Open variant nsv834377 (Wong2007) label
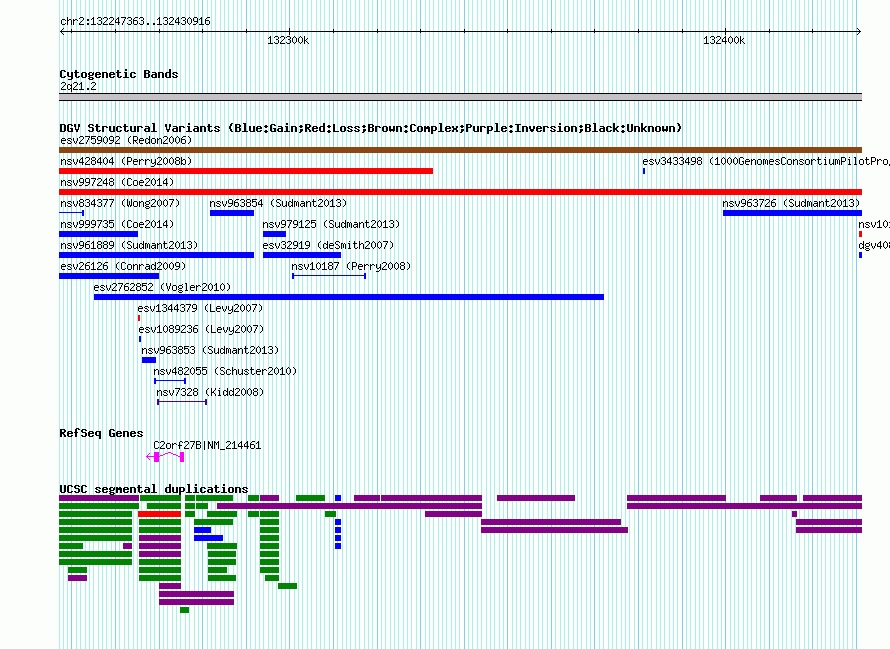The image size is (890, 649). click(120, 203)
